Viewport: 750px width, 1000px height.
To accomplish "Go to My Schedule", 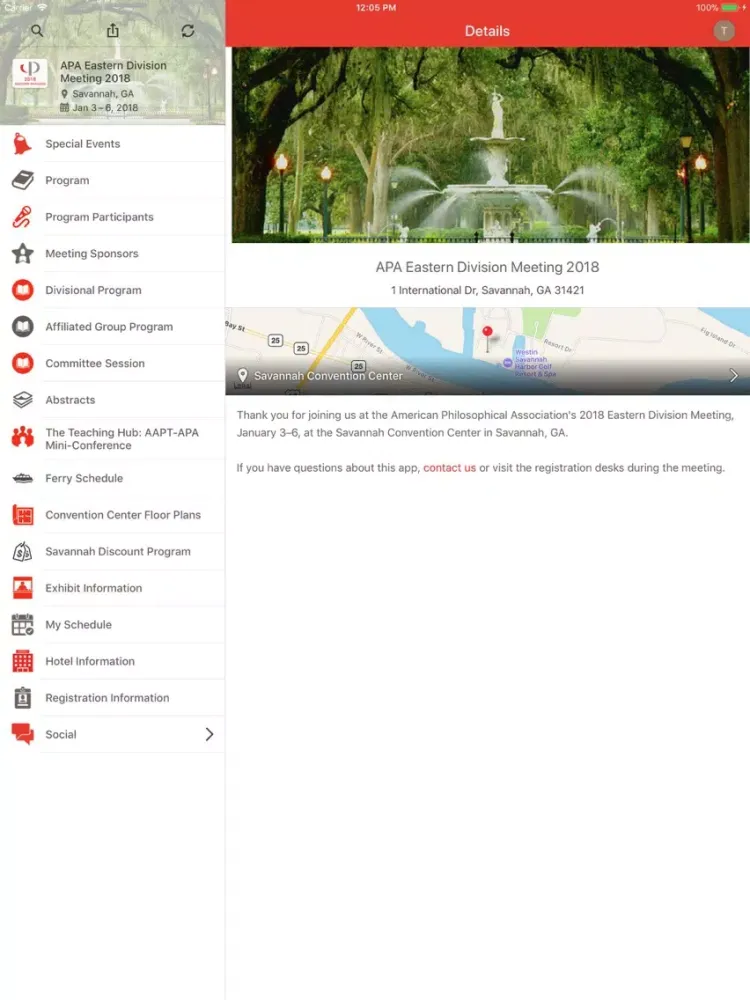I will 112,624.
